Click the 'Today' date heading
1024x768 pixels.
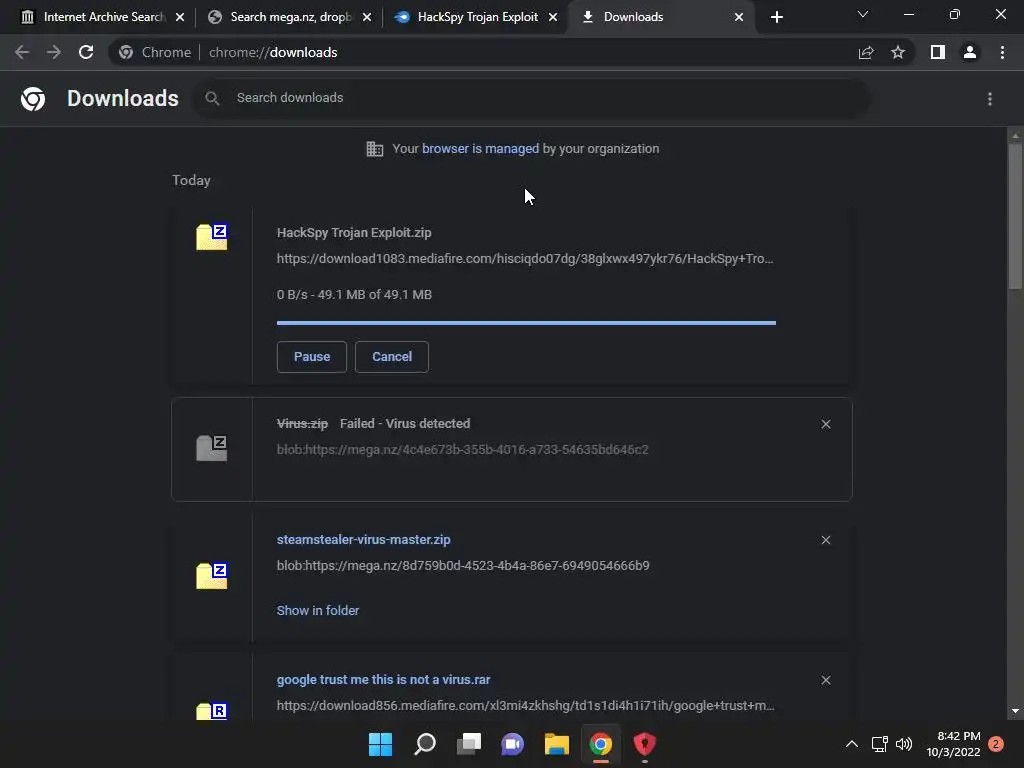click(x=191, y=180)
